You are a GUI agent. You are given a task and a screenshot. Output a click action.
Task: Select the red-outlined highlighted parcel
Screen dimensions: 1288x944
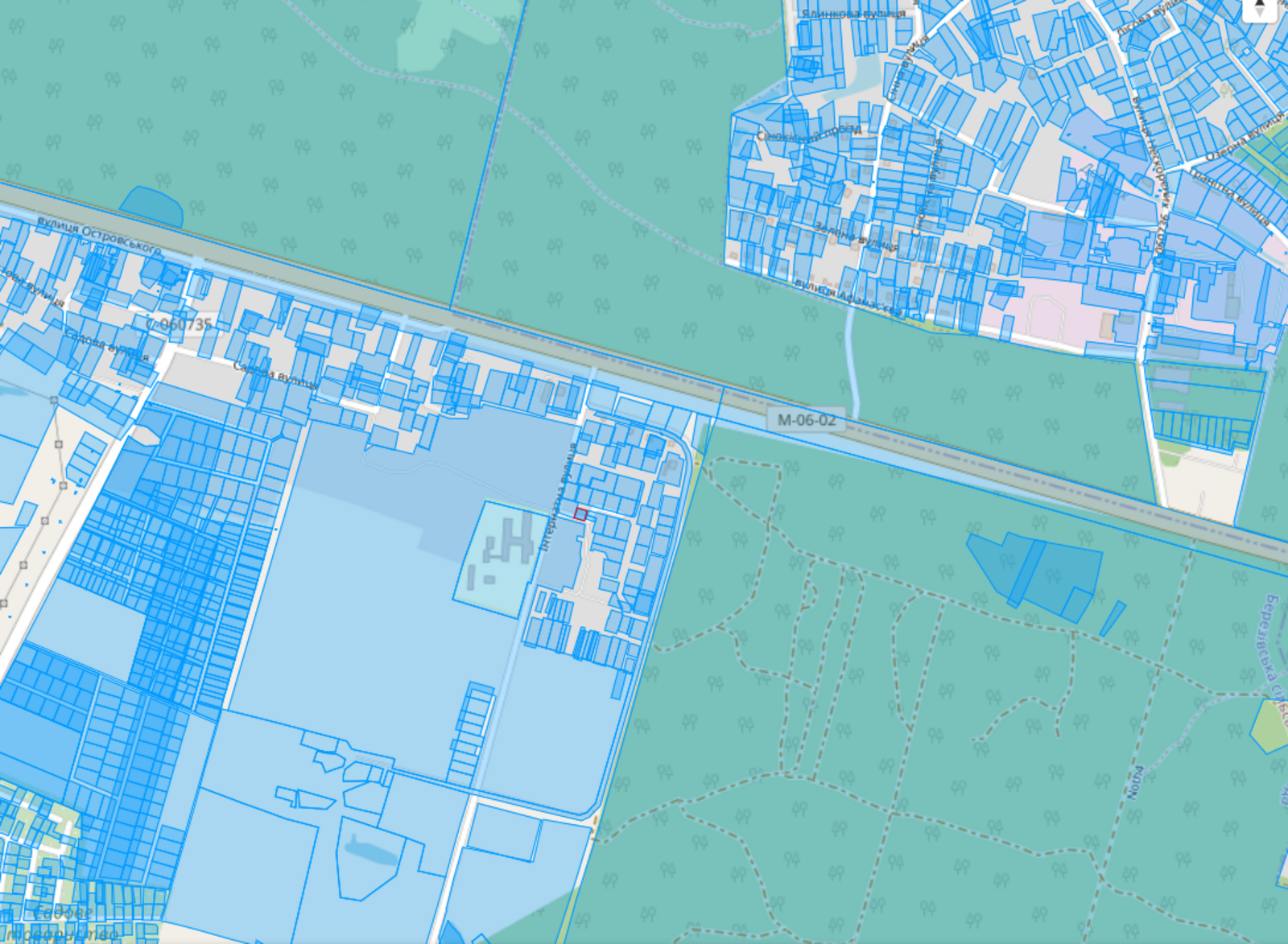[x=580, y=514]
